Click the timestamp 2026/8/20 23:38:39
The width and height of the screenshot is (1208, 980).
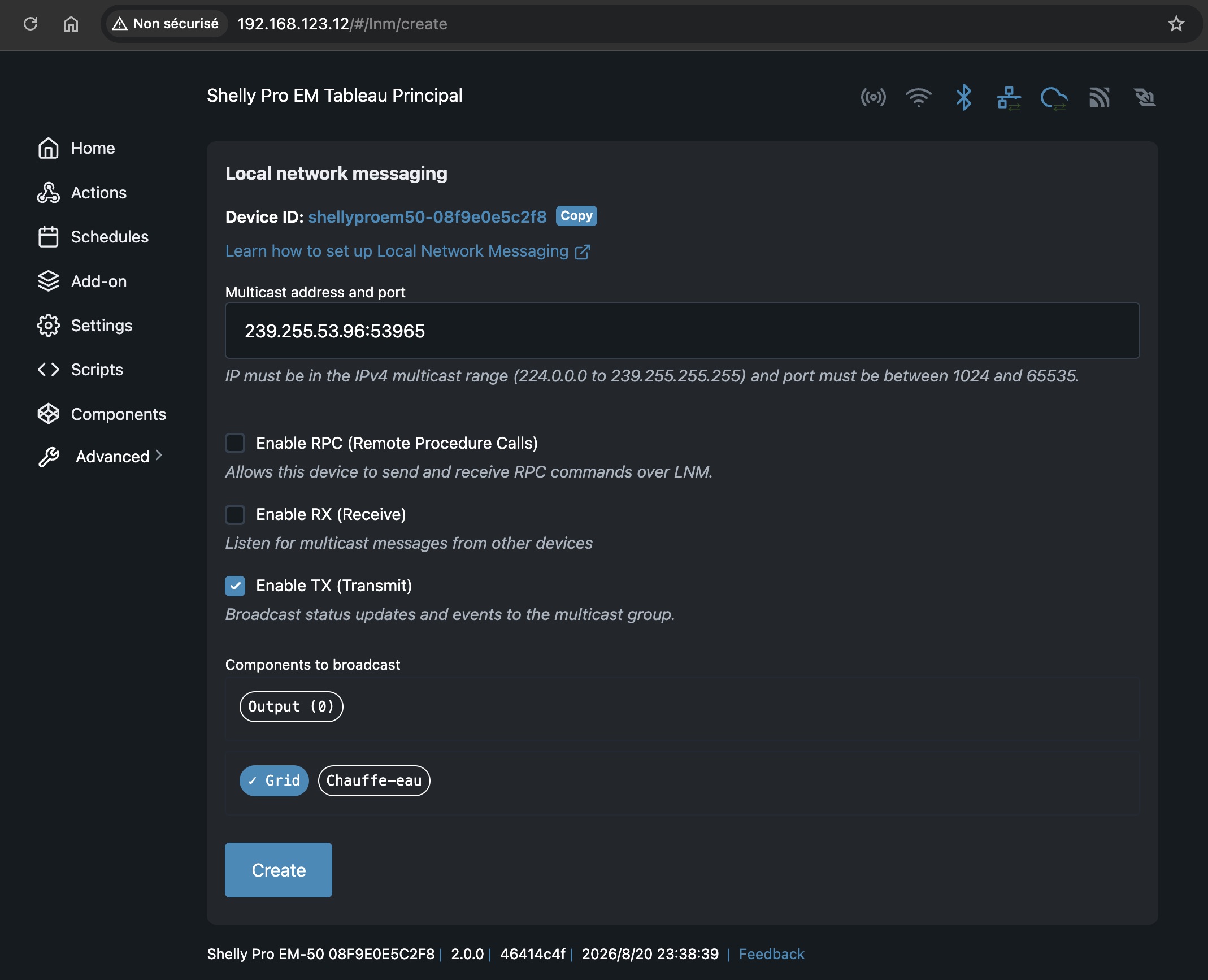(x=650, y=954)
